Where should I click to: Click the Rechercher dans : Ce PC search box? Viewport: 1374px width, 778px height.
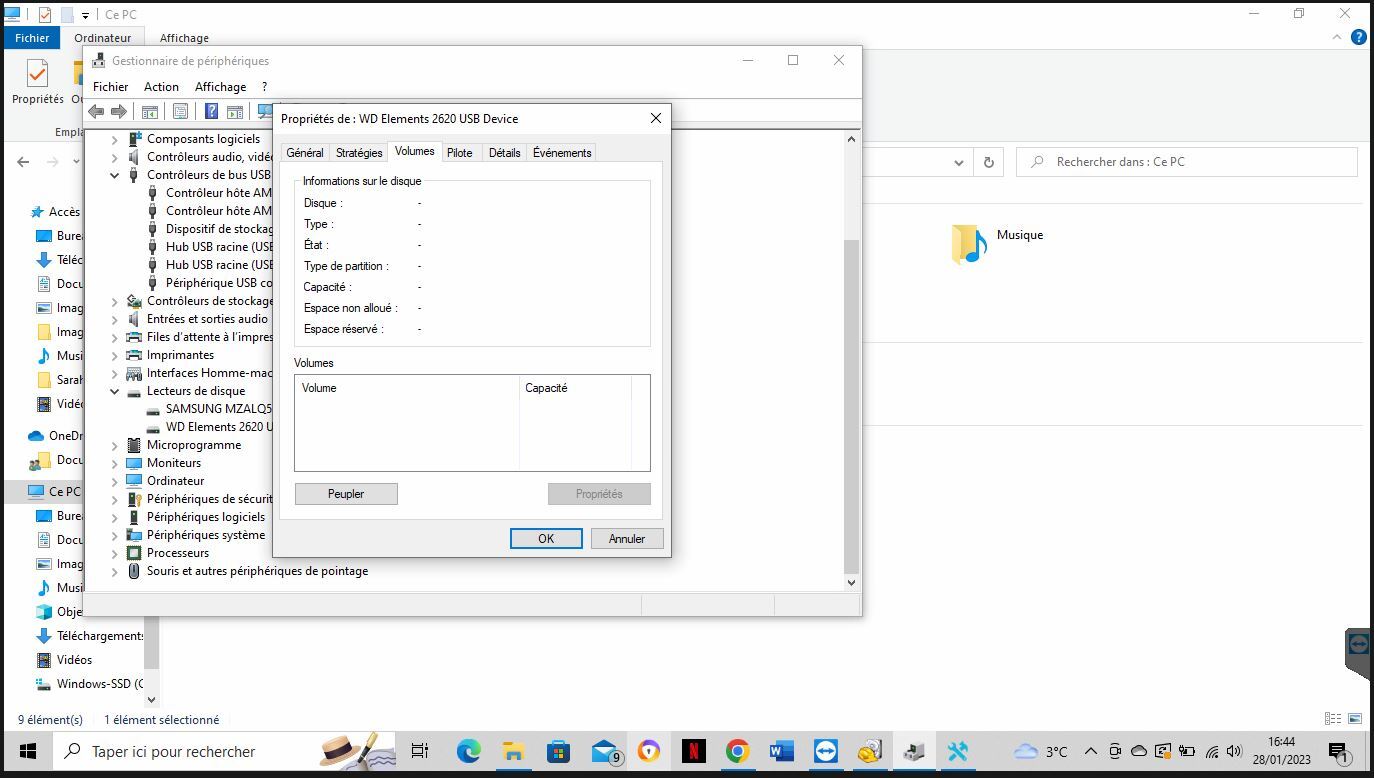click(1187, 162)
